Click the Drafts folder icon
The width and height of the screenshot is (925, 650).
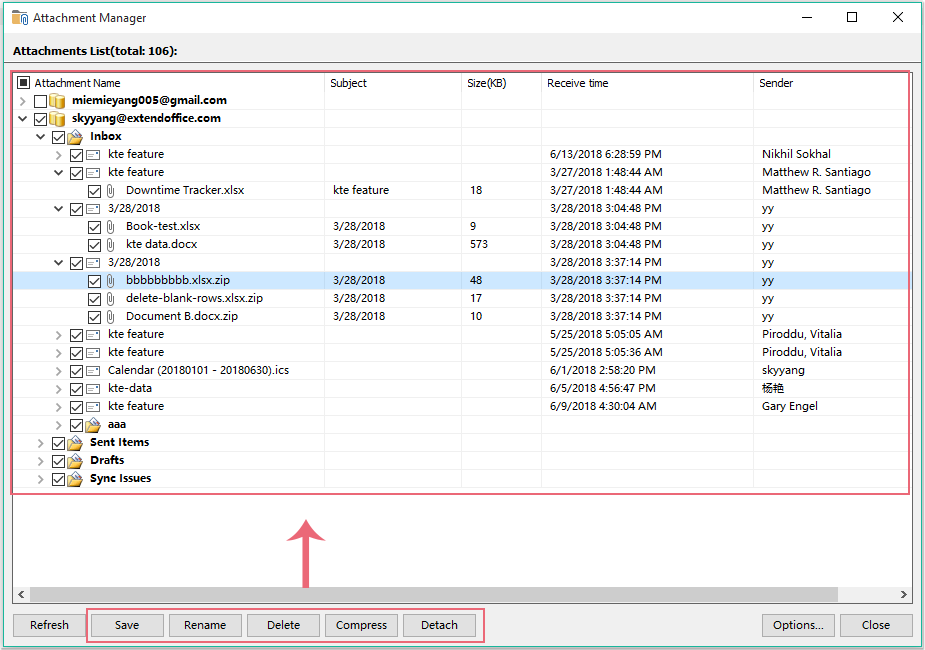(x=75, y=461)
